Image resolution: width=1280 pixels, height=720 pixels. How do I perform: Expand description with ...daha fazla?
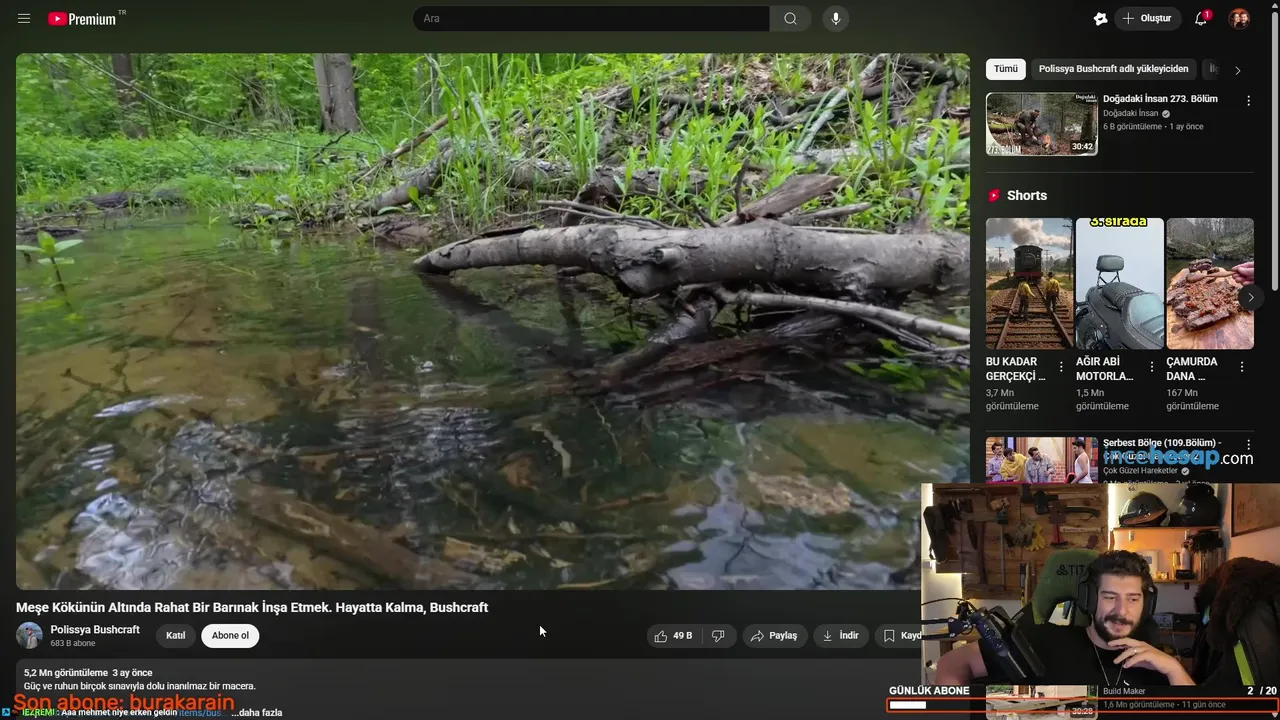point(256,713)
